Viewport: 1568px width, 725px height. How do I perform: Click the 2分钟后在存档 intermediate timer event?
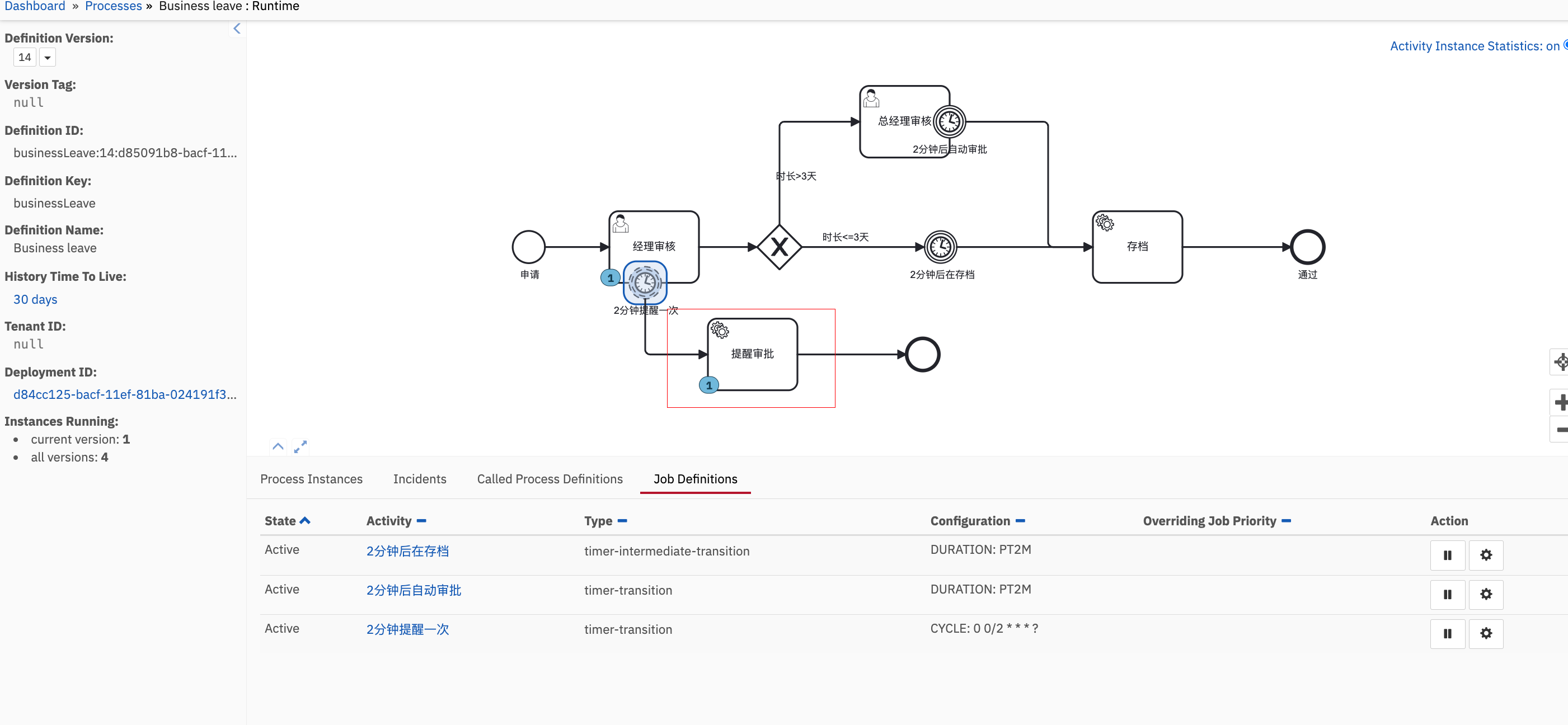click(941, 247)
